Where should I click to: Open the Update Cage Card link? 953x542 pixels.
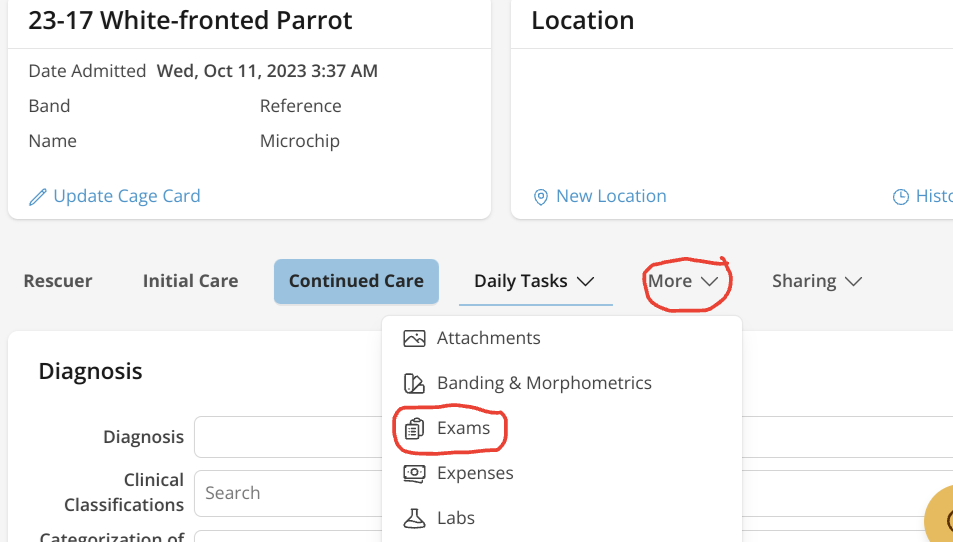126,196
